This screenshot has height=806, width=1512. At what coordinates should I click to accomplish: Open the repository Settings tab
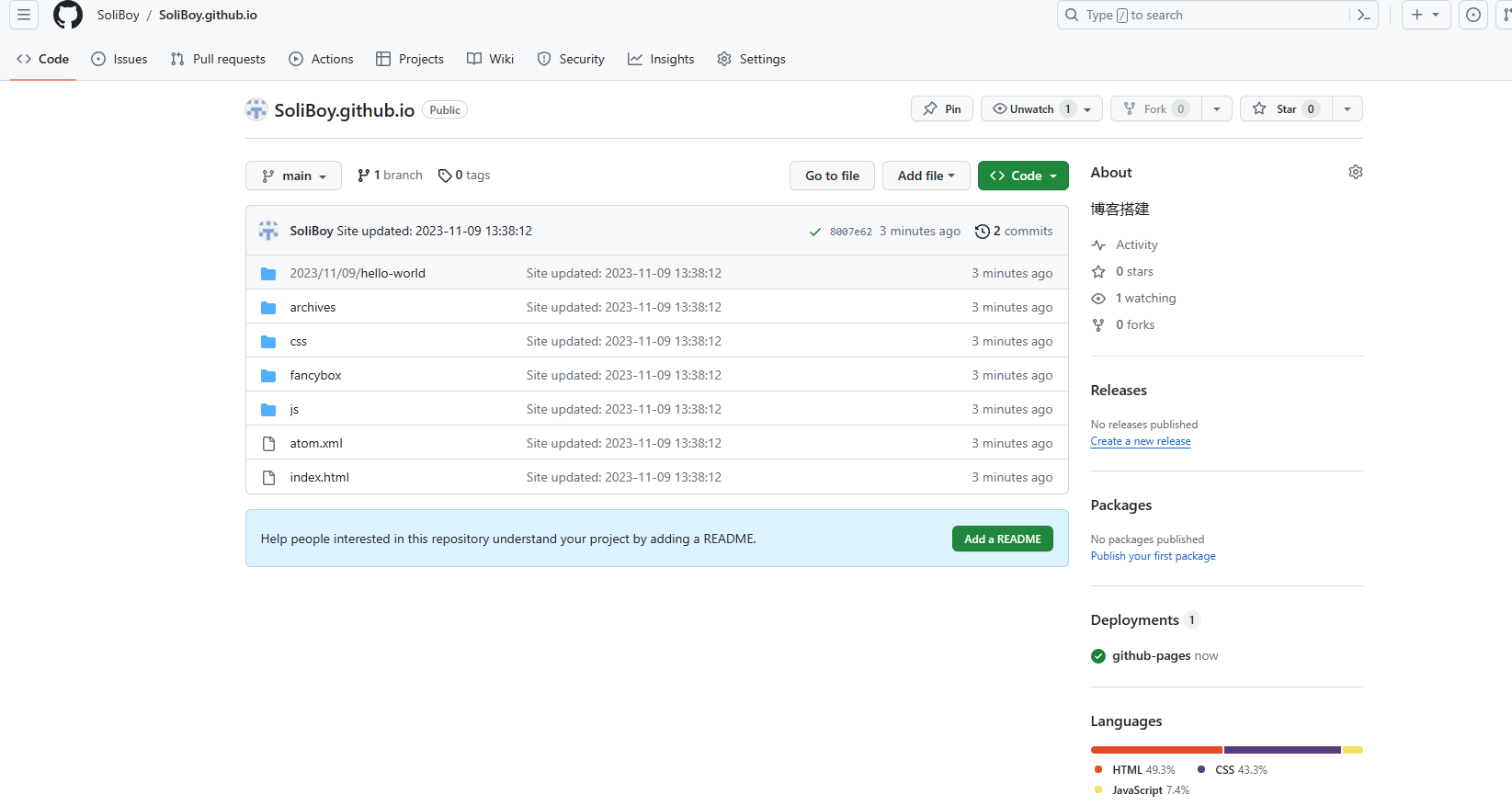click(752, 59)
